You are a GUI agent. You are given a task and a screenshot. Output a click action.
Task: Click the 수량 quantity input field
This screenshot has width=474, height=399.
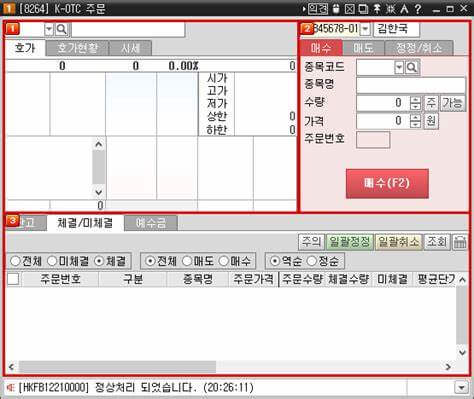tap(383, 103)
